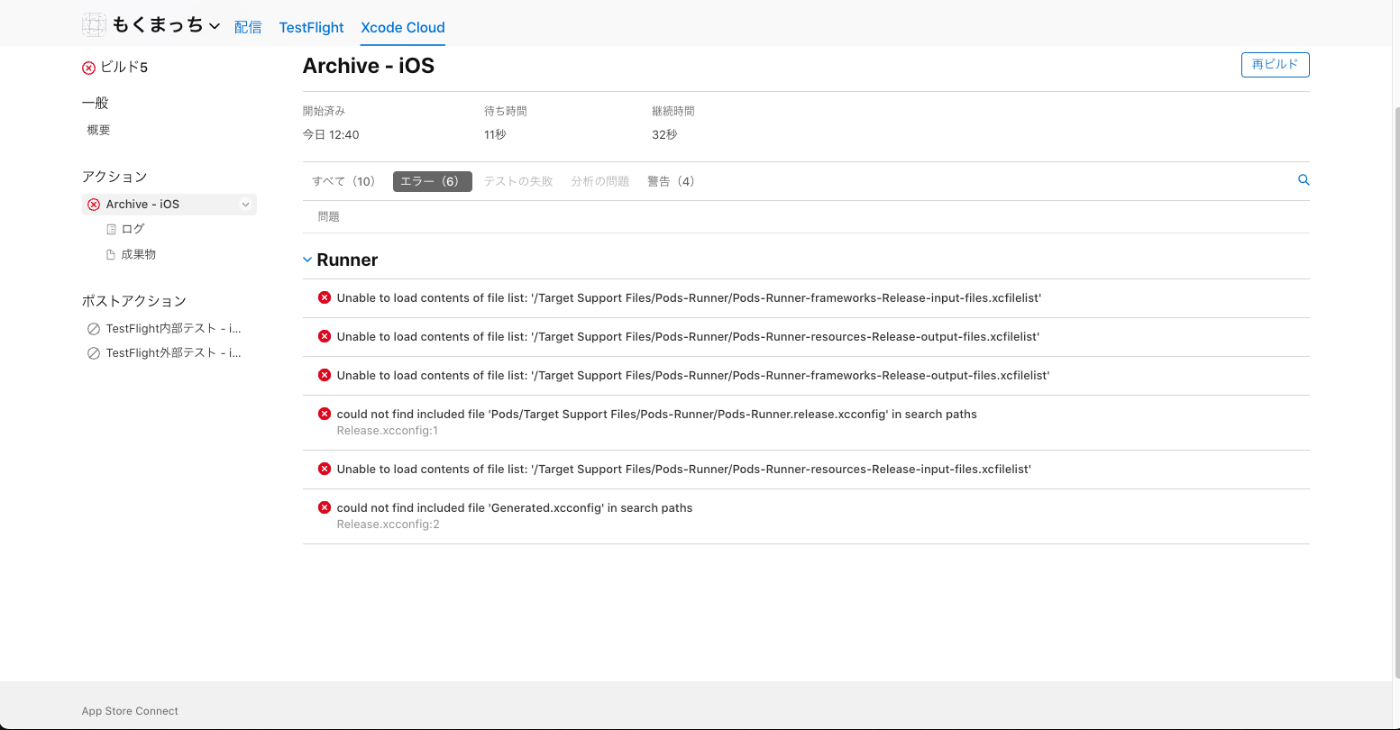
Task: Click the 問題 column header
Action: pyautogui.click(x=329, y=217)
